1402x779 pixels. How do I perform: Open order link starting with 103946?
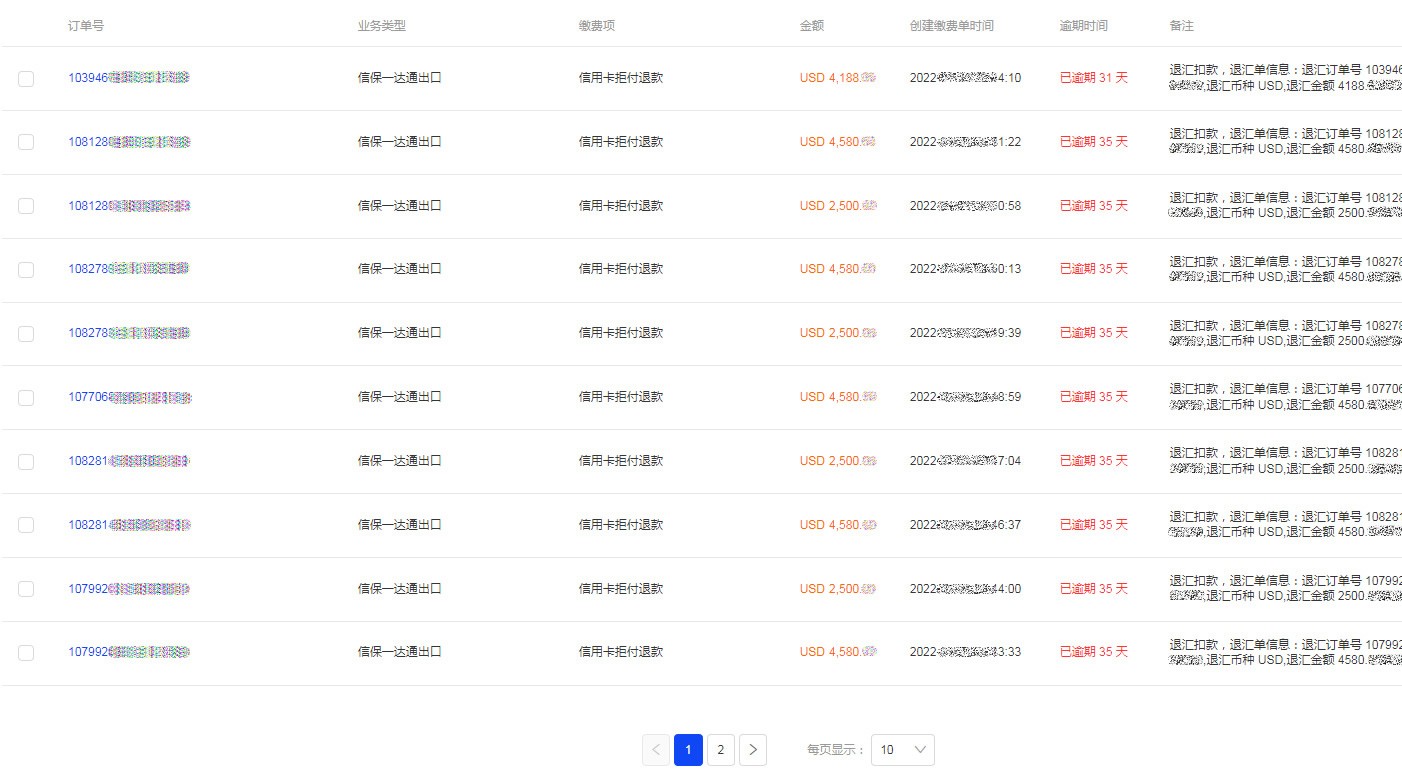point(129,78)
